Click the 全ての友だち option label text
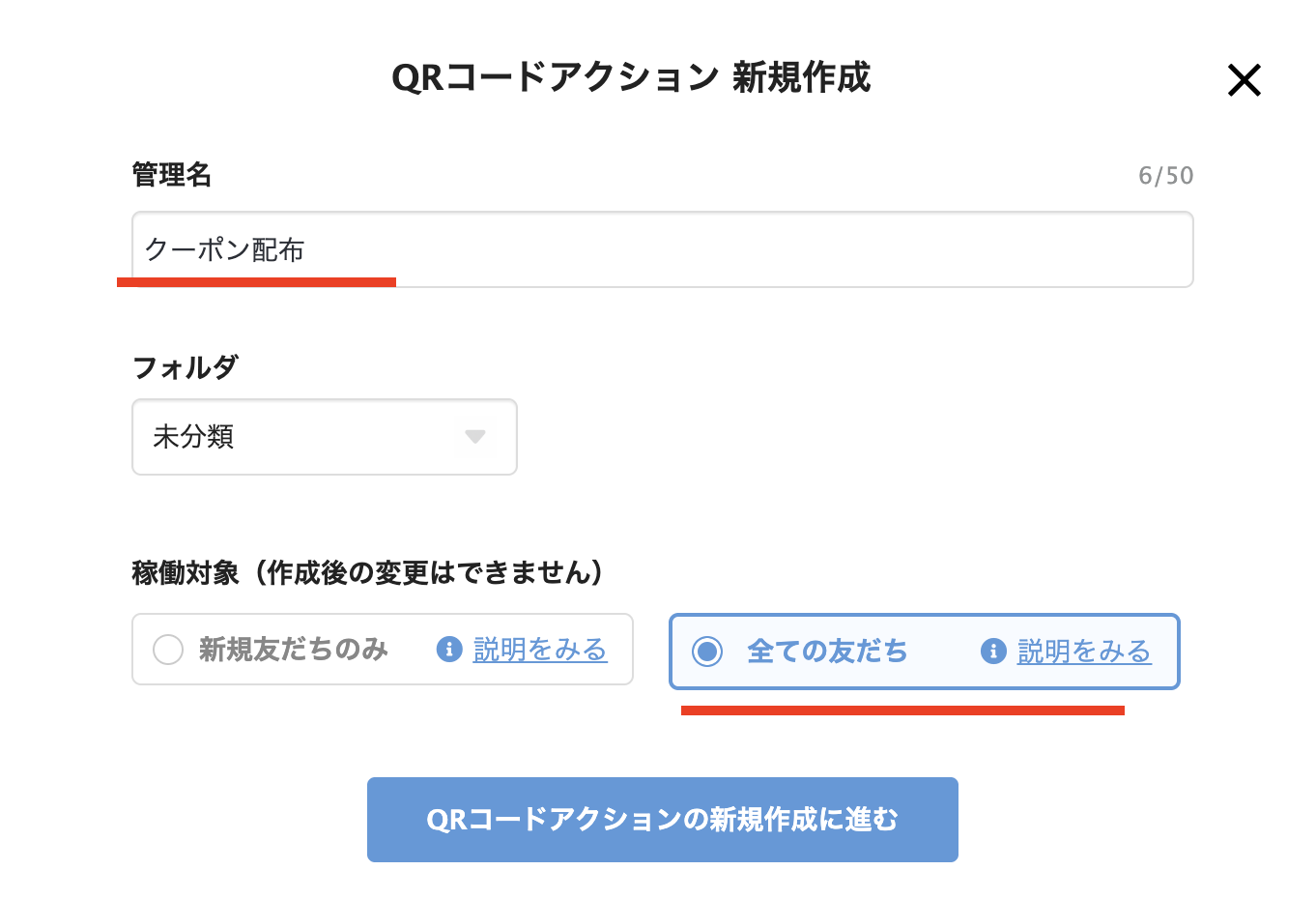The image size is (1316, 899). coord(827,652)
